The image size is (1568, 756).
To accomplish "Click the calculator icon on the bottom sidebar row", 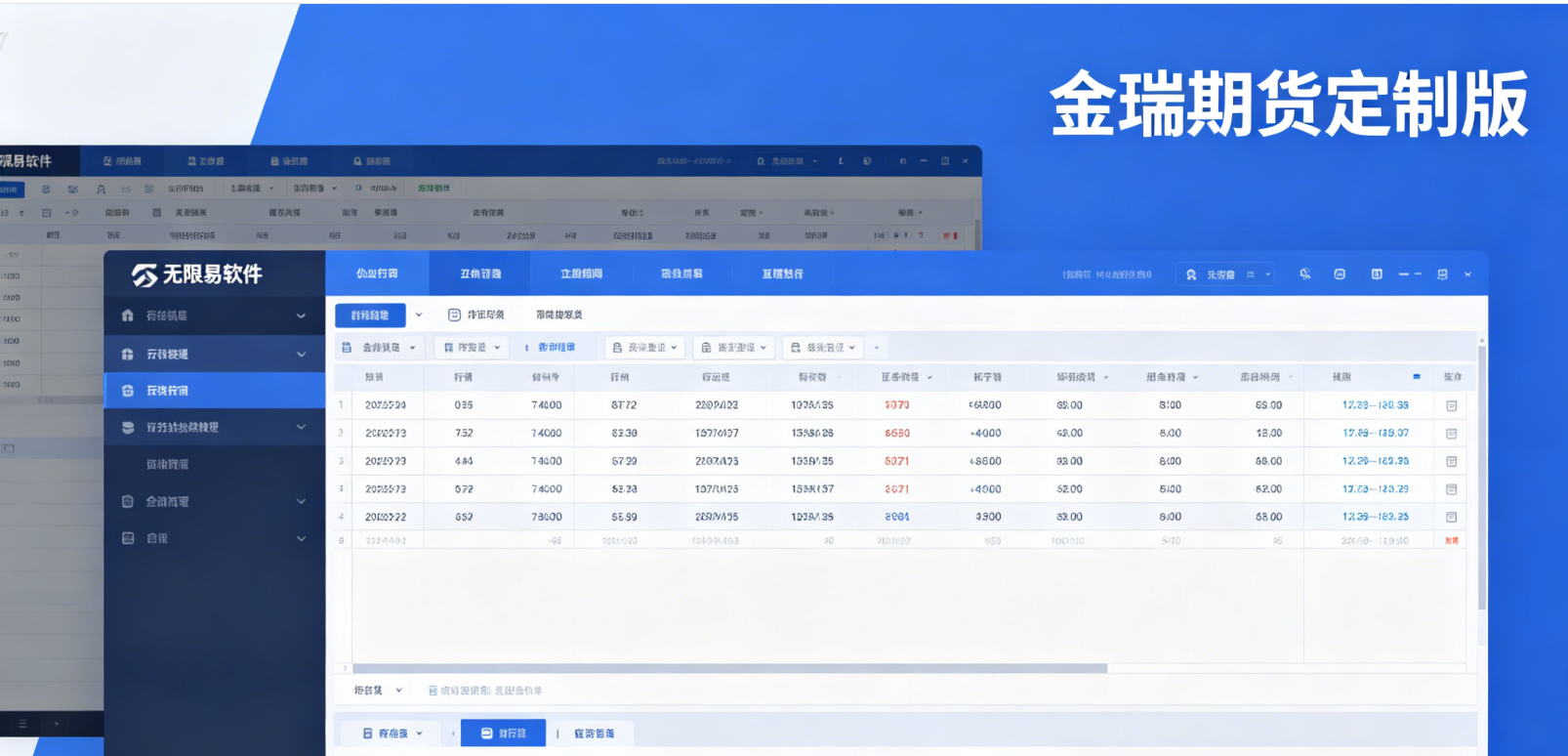I will coord(127,538).
